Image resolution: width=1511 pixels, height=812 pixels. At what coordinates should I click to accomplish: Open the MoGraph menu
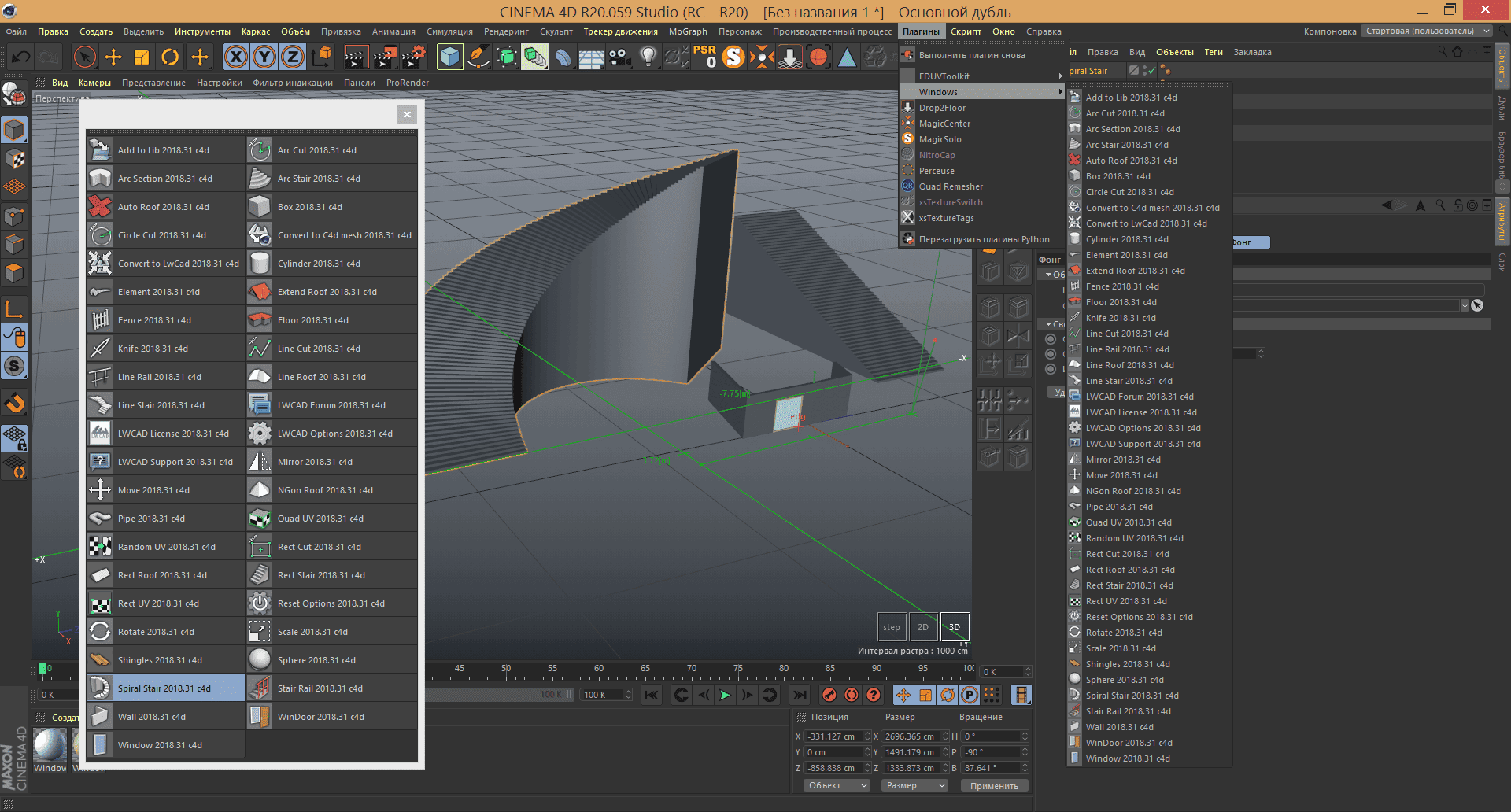coord(688,31)
